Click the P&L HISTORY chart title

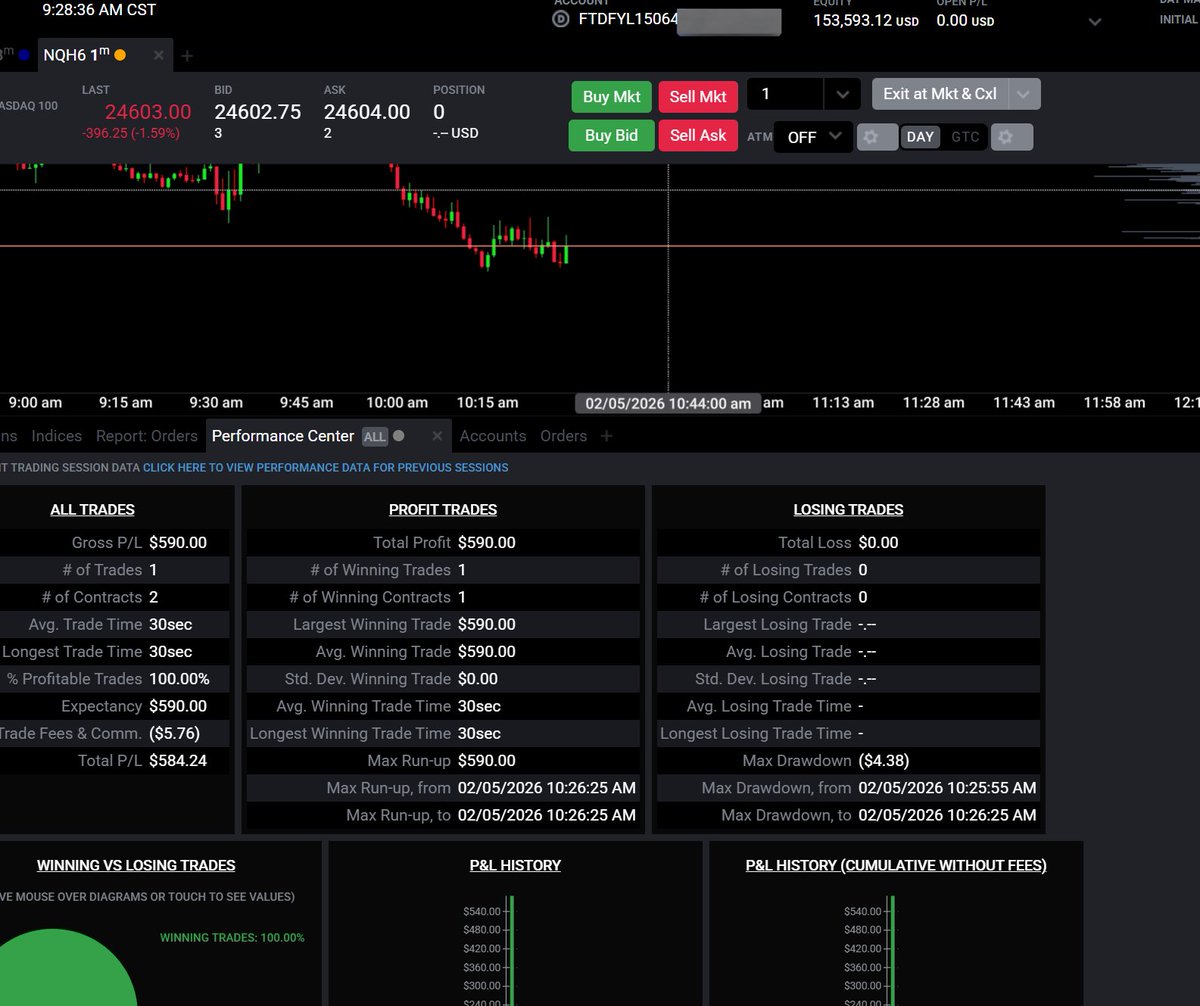tap(515, 866)
